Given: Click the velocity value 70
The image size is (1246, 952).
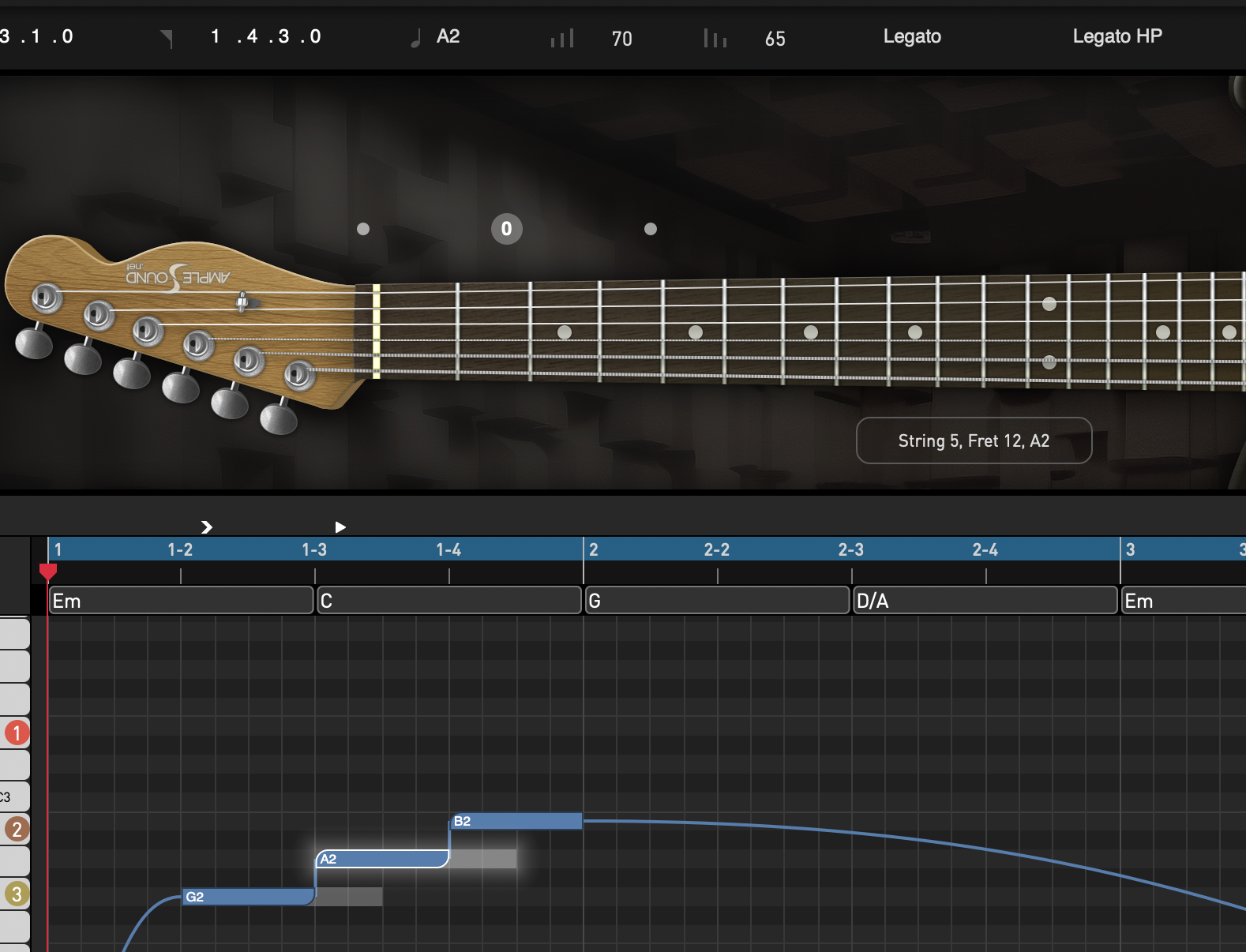Looking at the screenshot, I should pos(622,39).
